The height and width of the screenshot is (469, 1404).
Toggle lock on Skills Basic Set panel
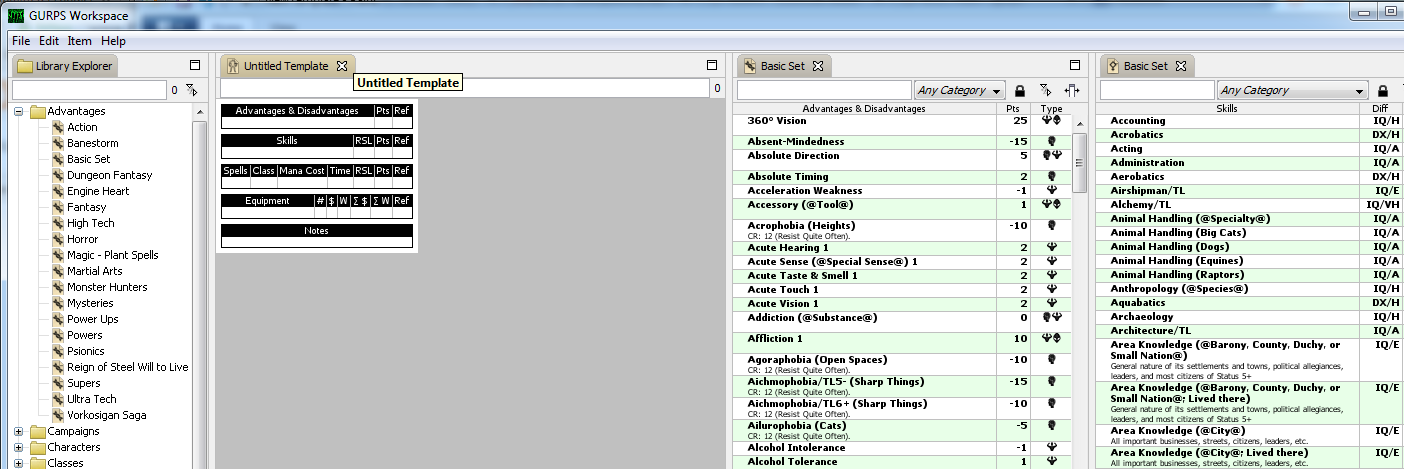[x=1383, y=91]
